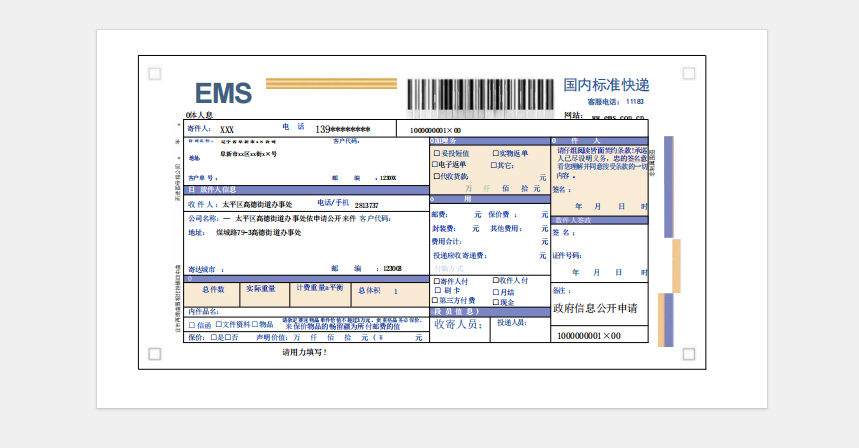This screenshot has width=859, height=448.
Task: Check the 月结 payment option
Action: pos(495,292)
